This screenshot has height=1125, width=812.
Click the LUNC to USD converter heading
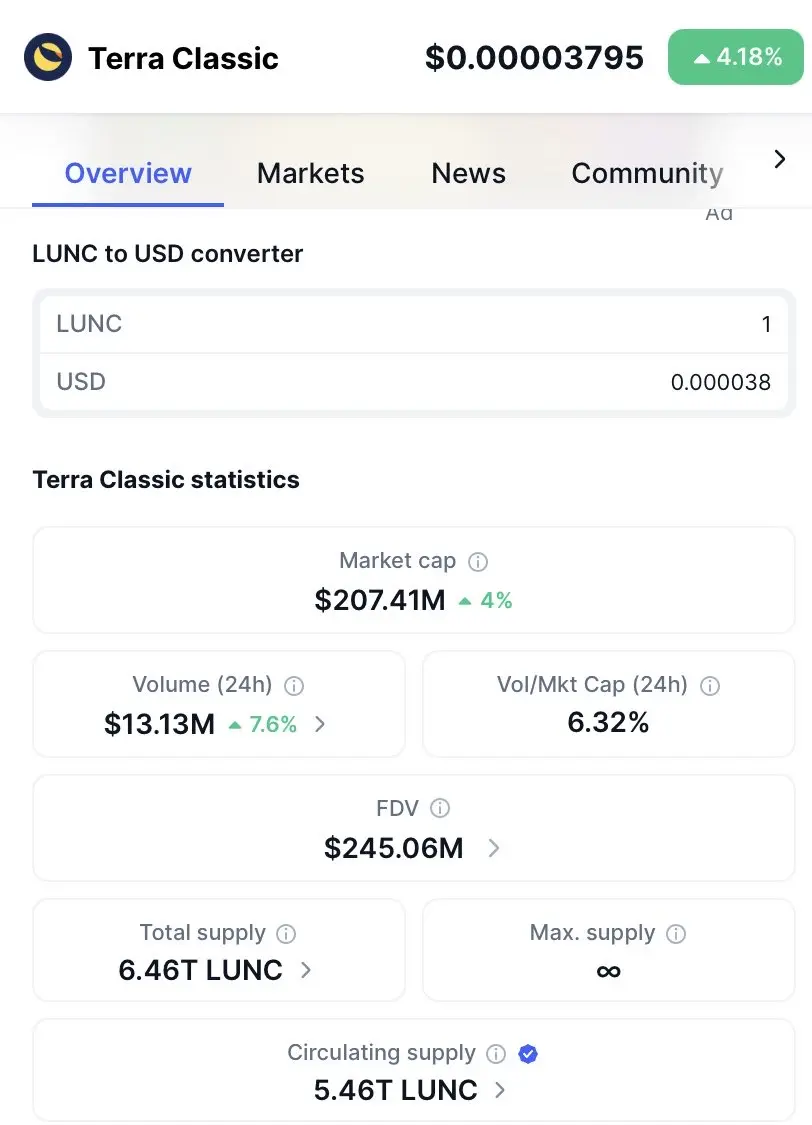coord(168,254)
